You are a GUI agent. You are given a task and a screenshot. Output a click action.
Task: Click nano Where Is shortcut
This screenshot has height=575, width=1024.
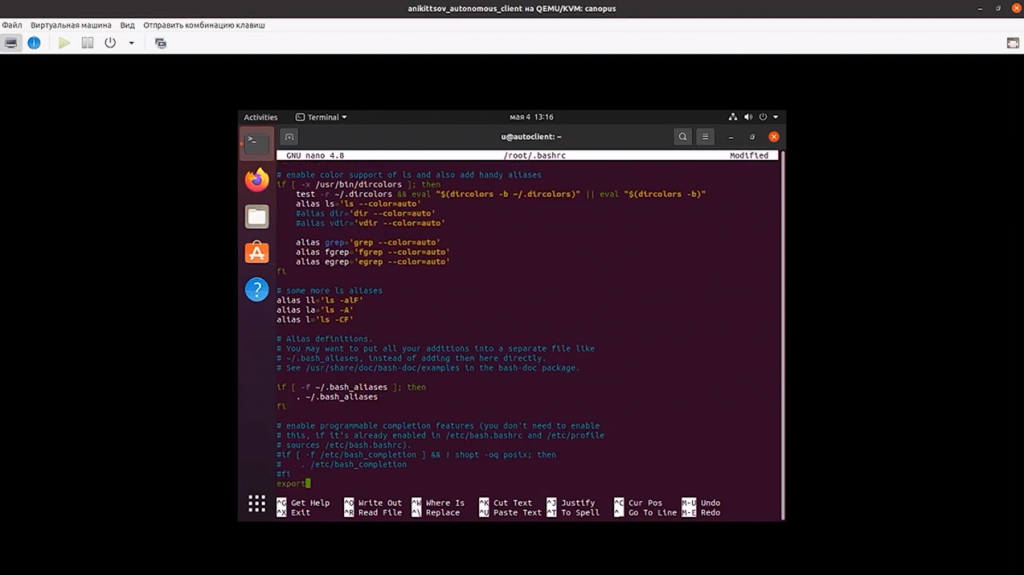point(438,503)
